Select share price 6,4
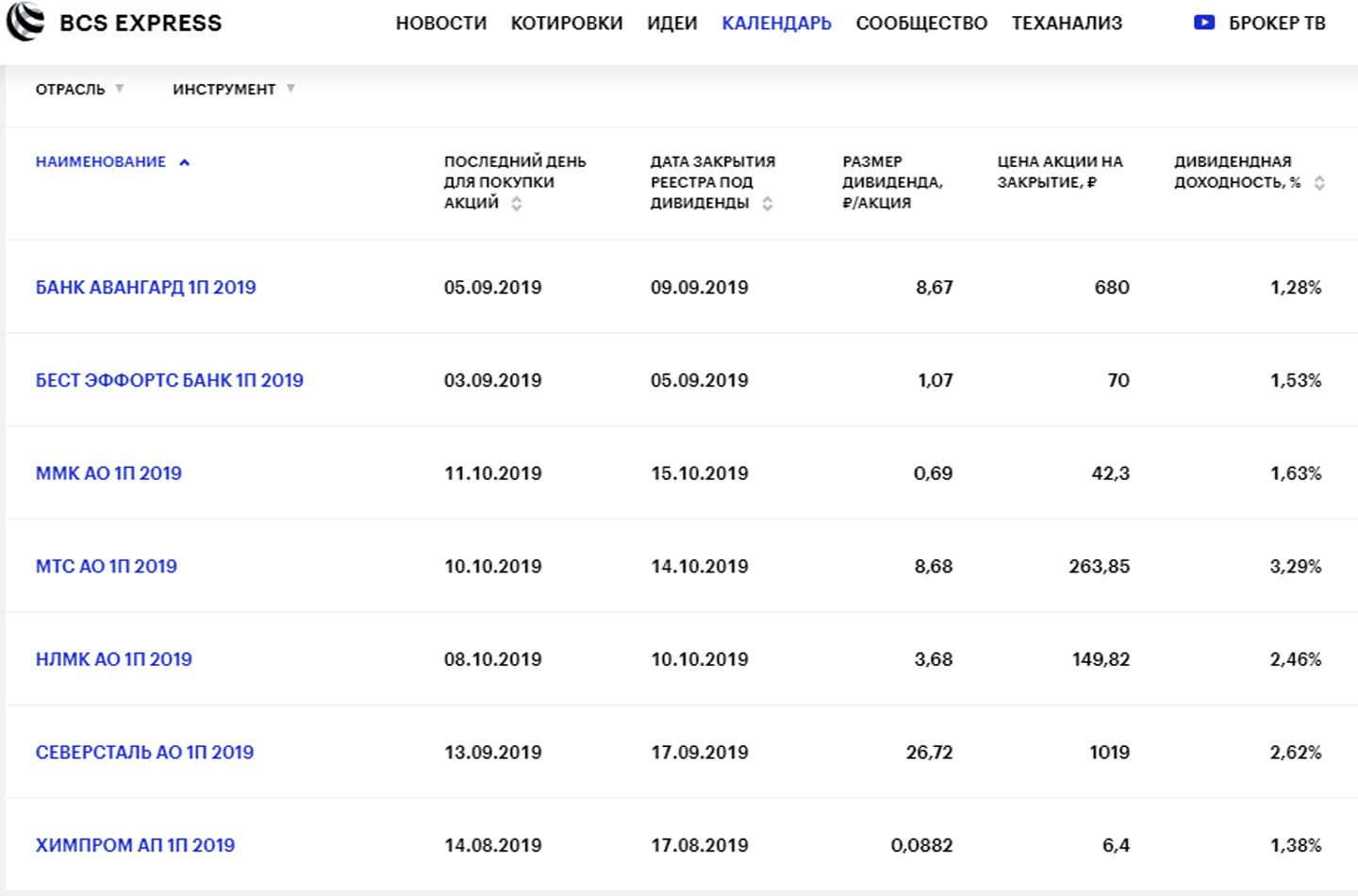 pyautogui.click(x=1117, y=845)
